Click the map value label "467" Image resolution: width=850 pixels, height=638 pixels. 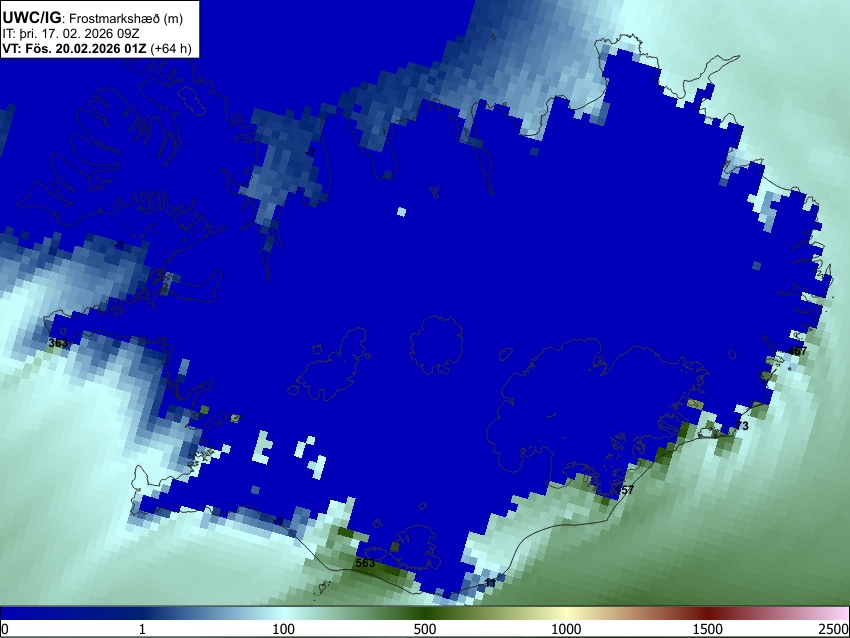[797, 351]
